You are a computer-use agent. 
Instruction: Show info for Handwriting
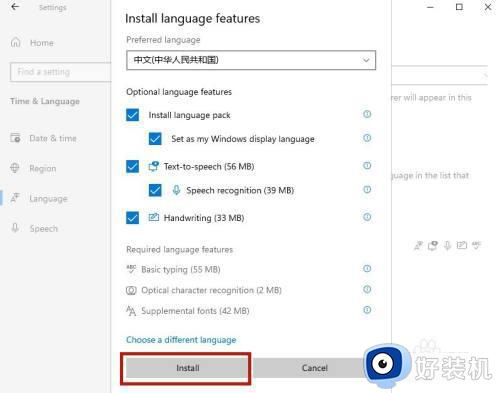367,217
